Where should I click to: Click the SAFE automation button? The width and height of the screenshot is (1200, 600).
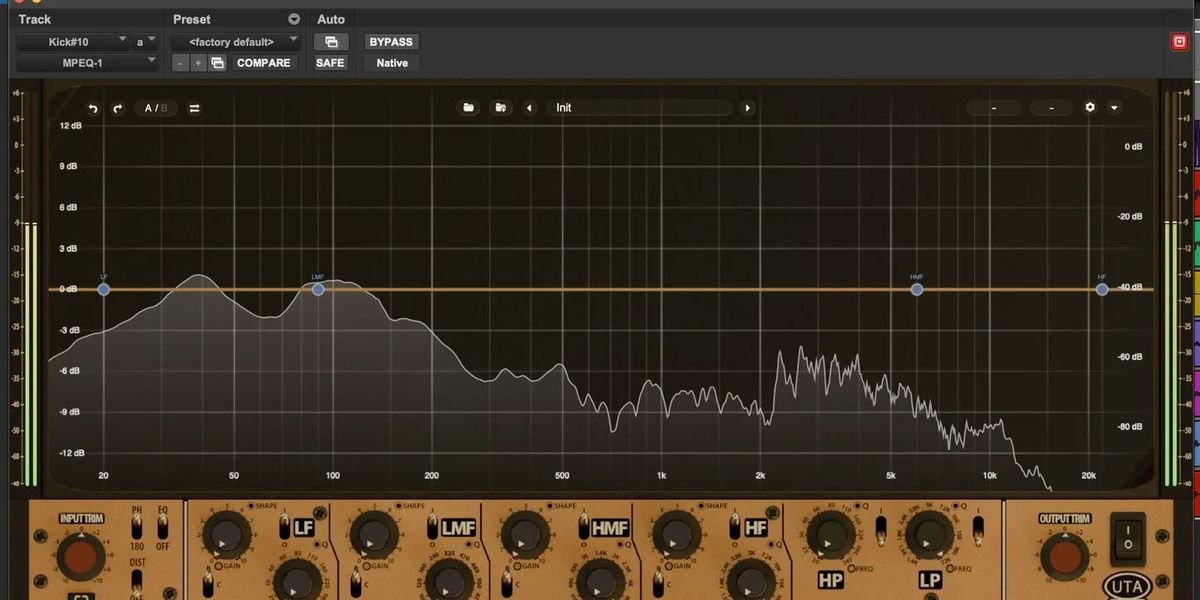pyautogui.click(x=330, y=63)
